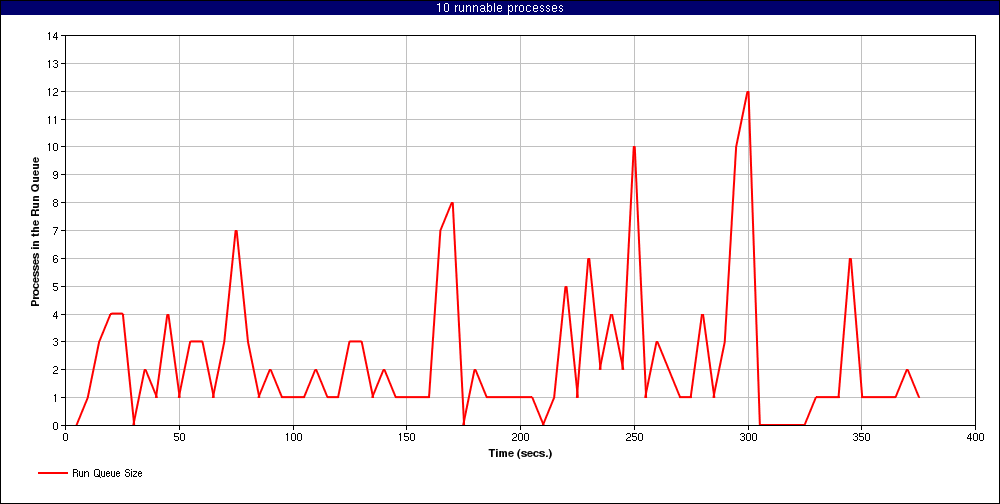Click y-axis tick label '3'
Screen dimensions: 1000x504
point(55,342)
